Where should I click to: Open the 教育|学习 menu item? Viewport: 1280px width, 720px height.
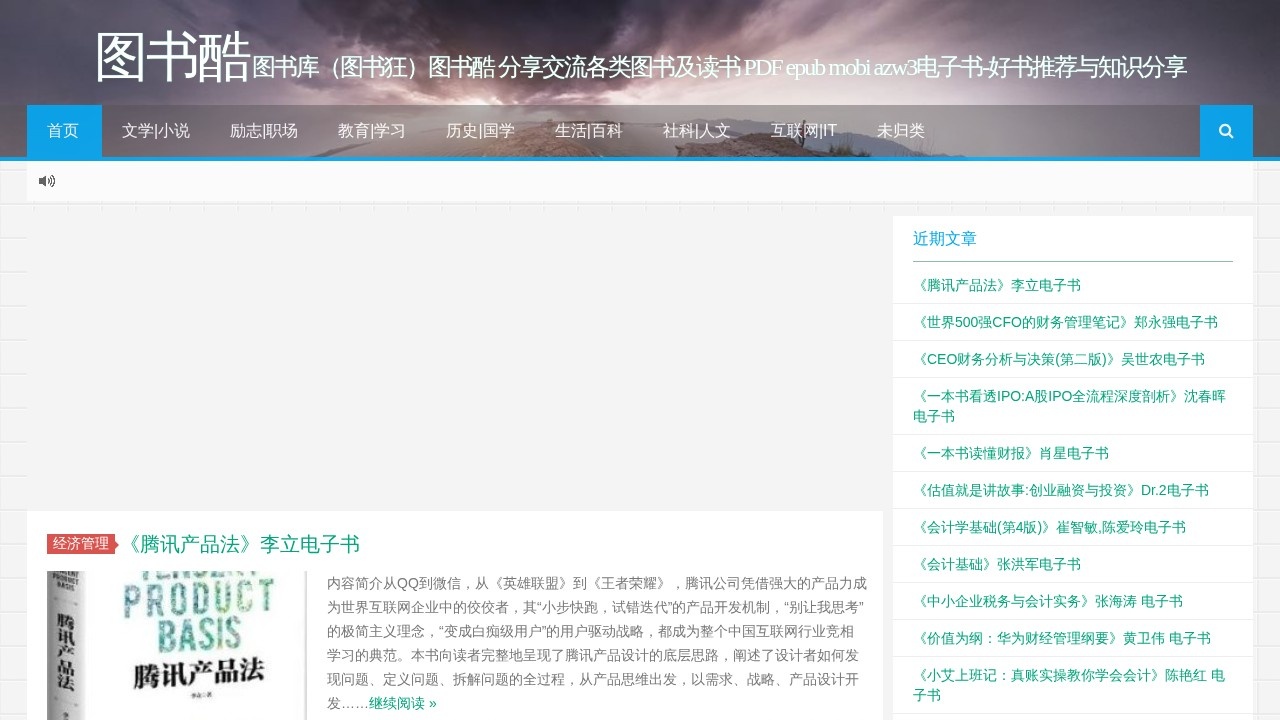(x=372, y=131)
